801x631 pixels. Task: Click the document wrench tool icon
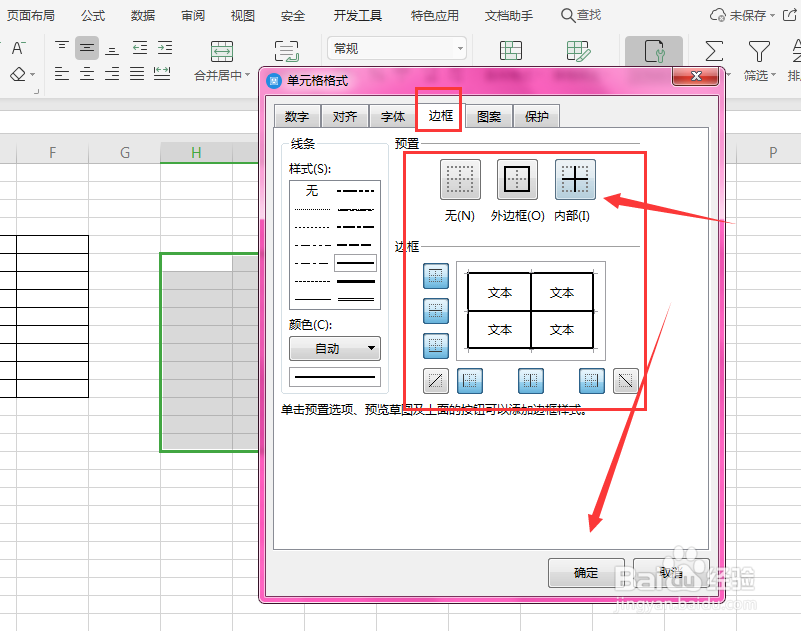click(x=654, y=51)
